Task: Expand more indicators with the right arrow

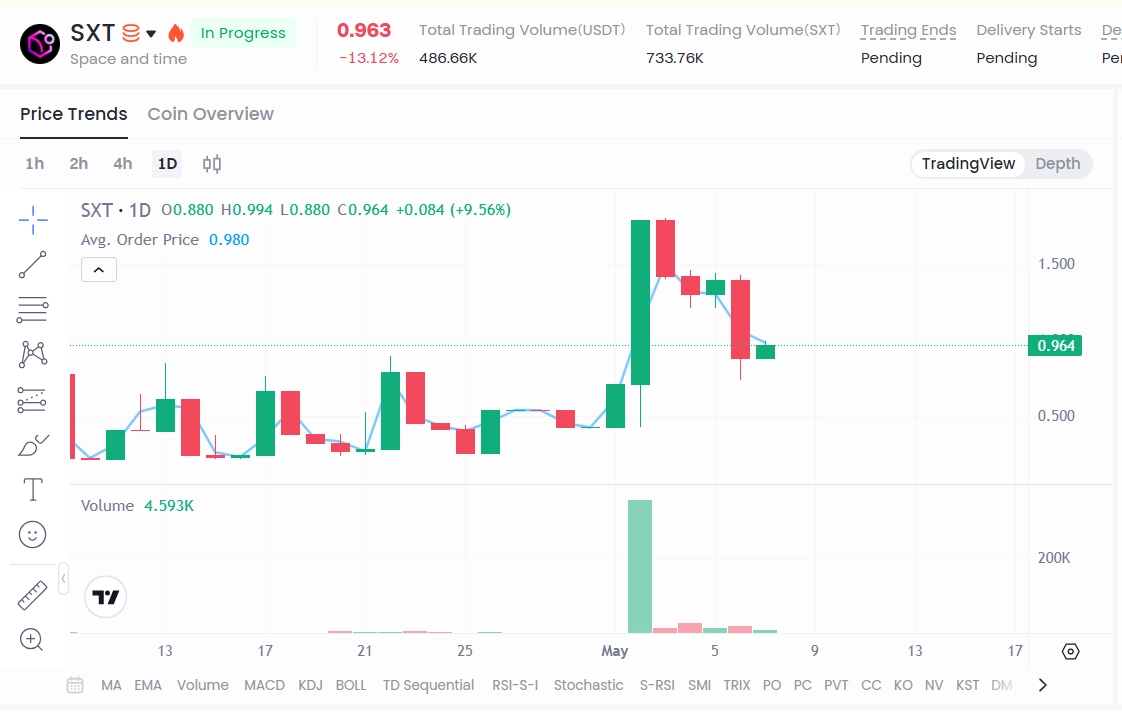Action: tap(1042, 685)
